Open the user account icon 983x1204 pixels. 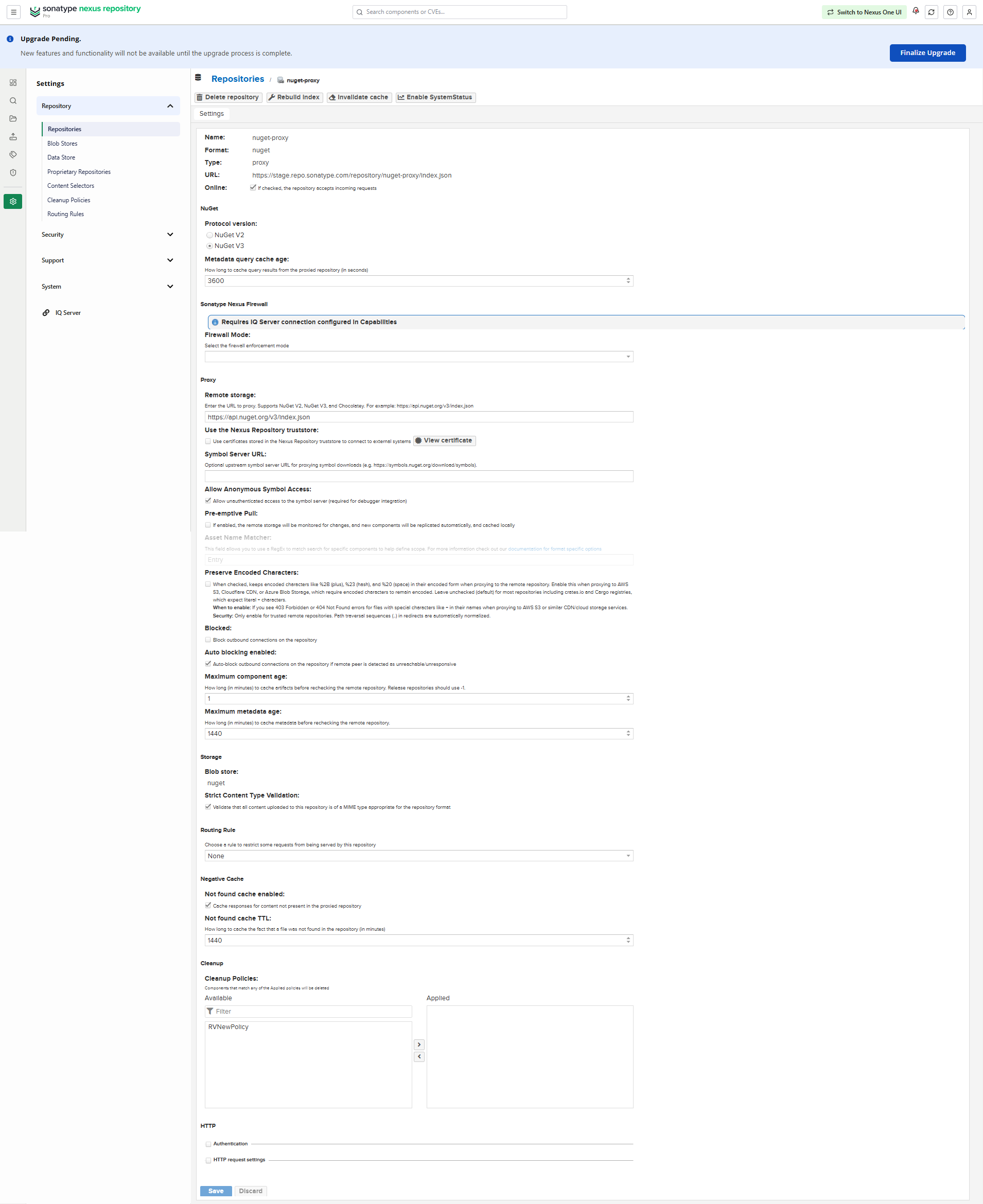click(970, 12)
